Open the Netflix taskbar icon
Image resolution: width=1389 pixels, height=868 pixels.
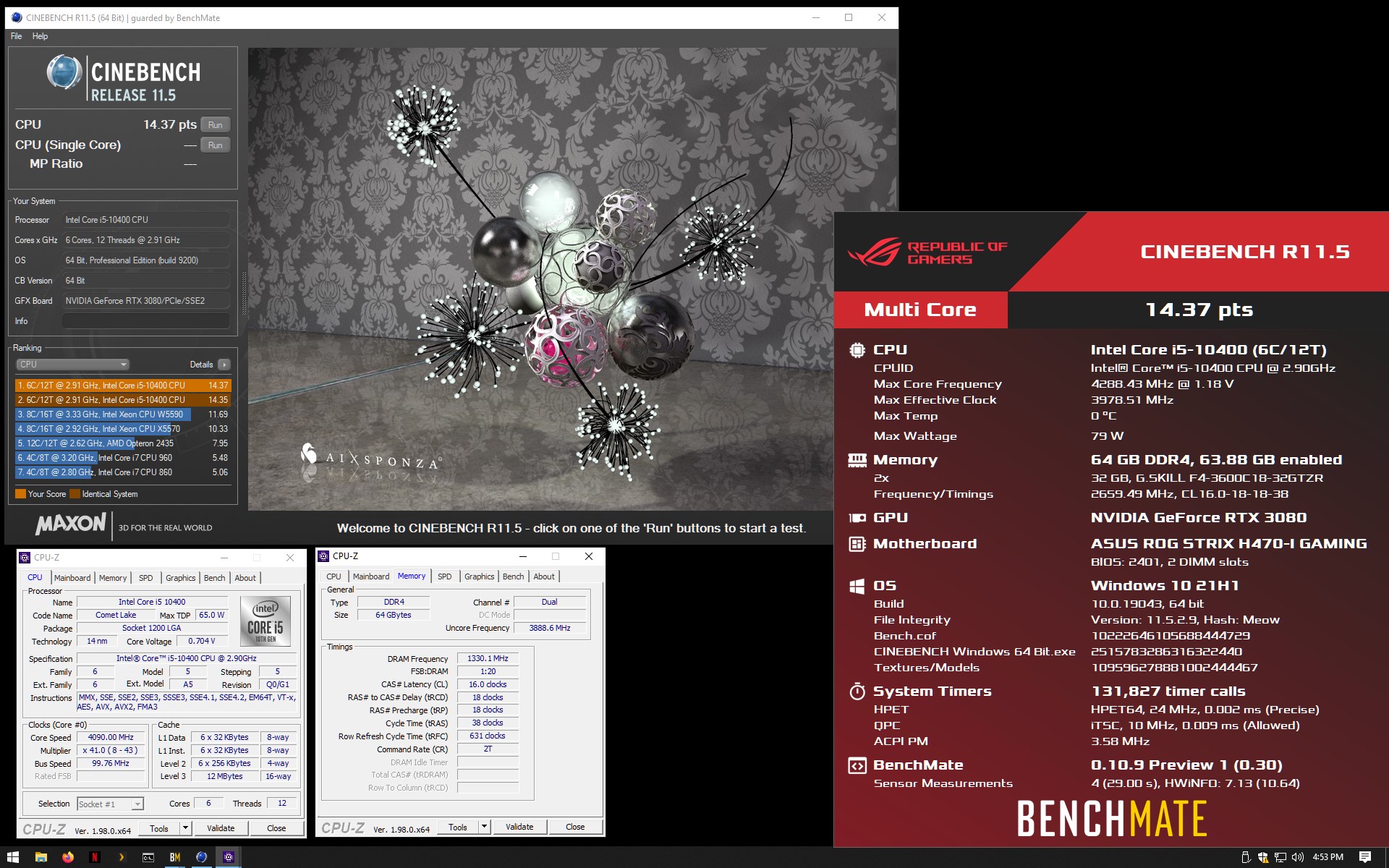(x=94, y=857)
